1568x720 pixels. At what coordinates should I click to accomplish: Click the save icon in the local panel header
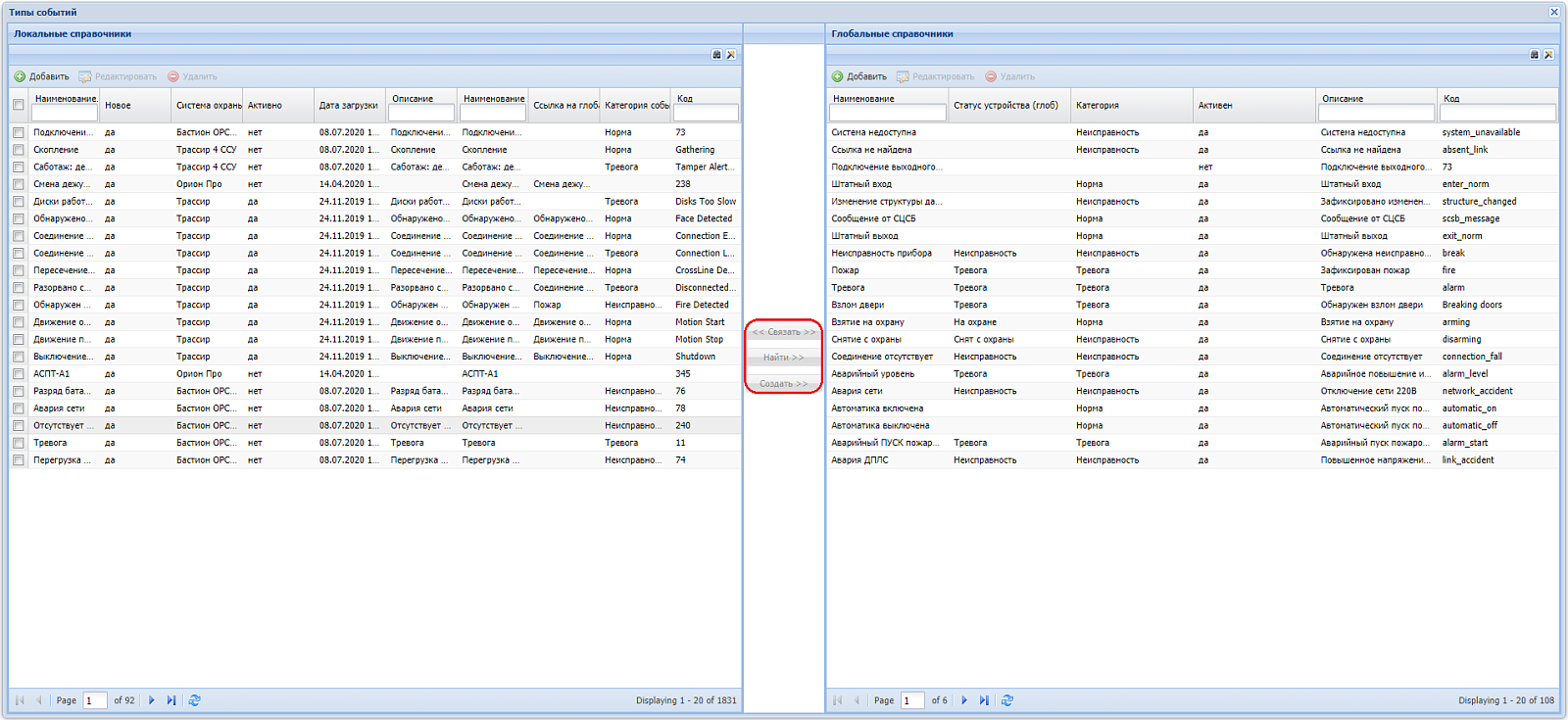(716, 55)
